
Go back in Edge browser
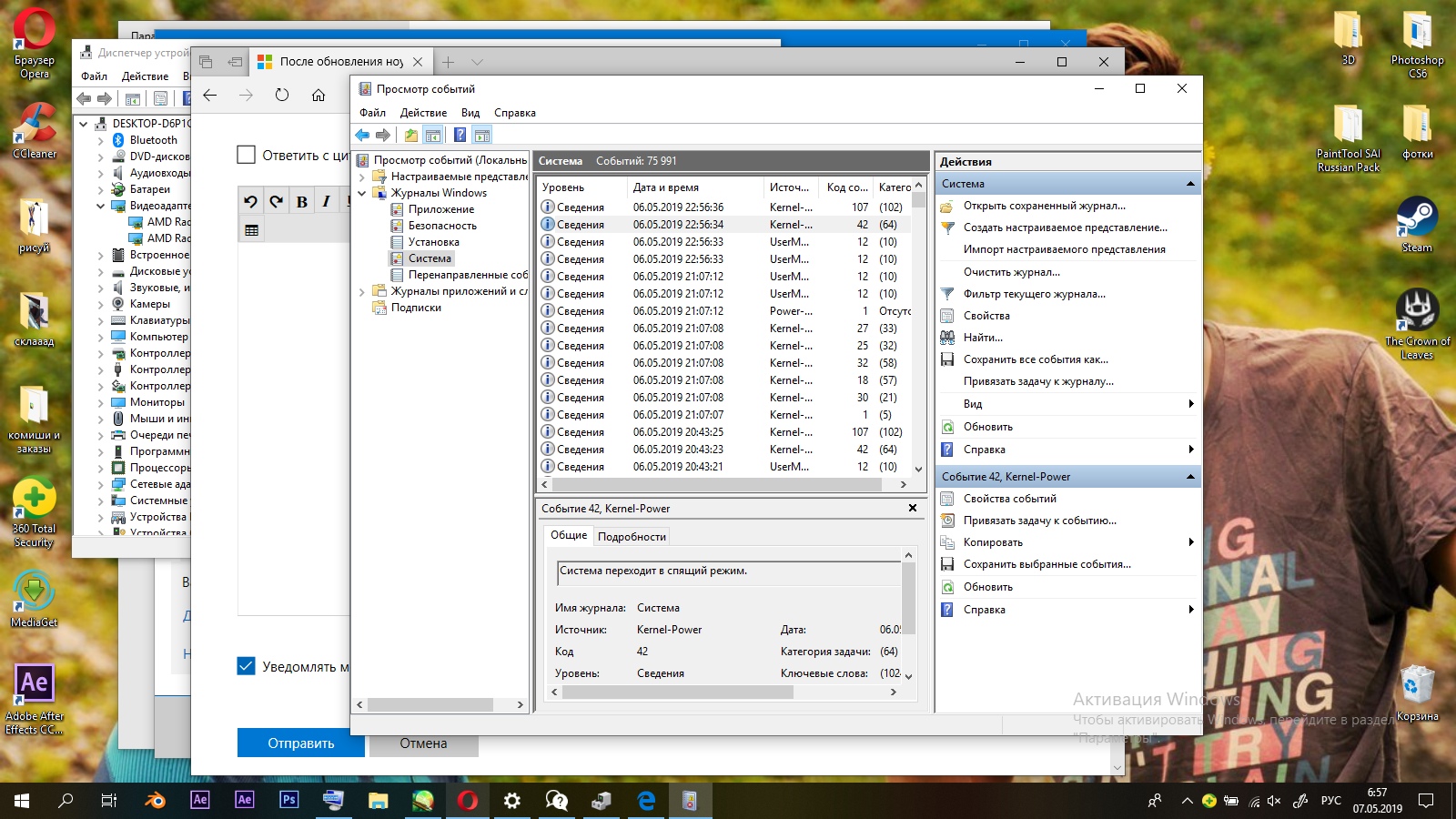pyautogui.click(x=210, y=96)
